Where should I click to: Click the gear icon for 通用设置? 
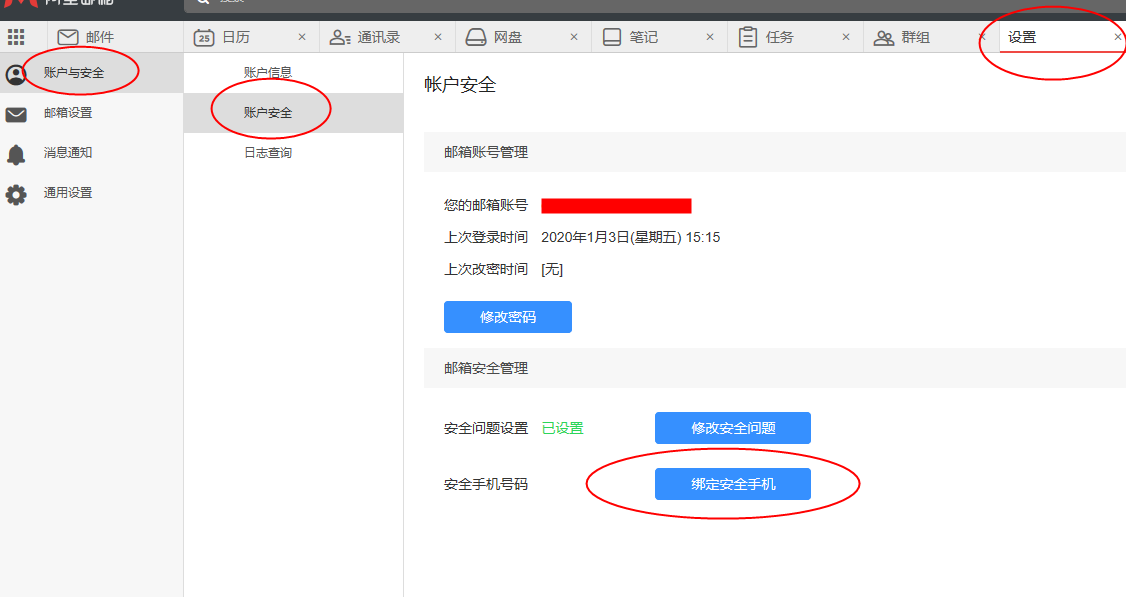pos(16,194)
